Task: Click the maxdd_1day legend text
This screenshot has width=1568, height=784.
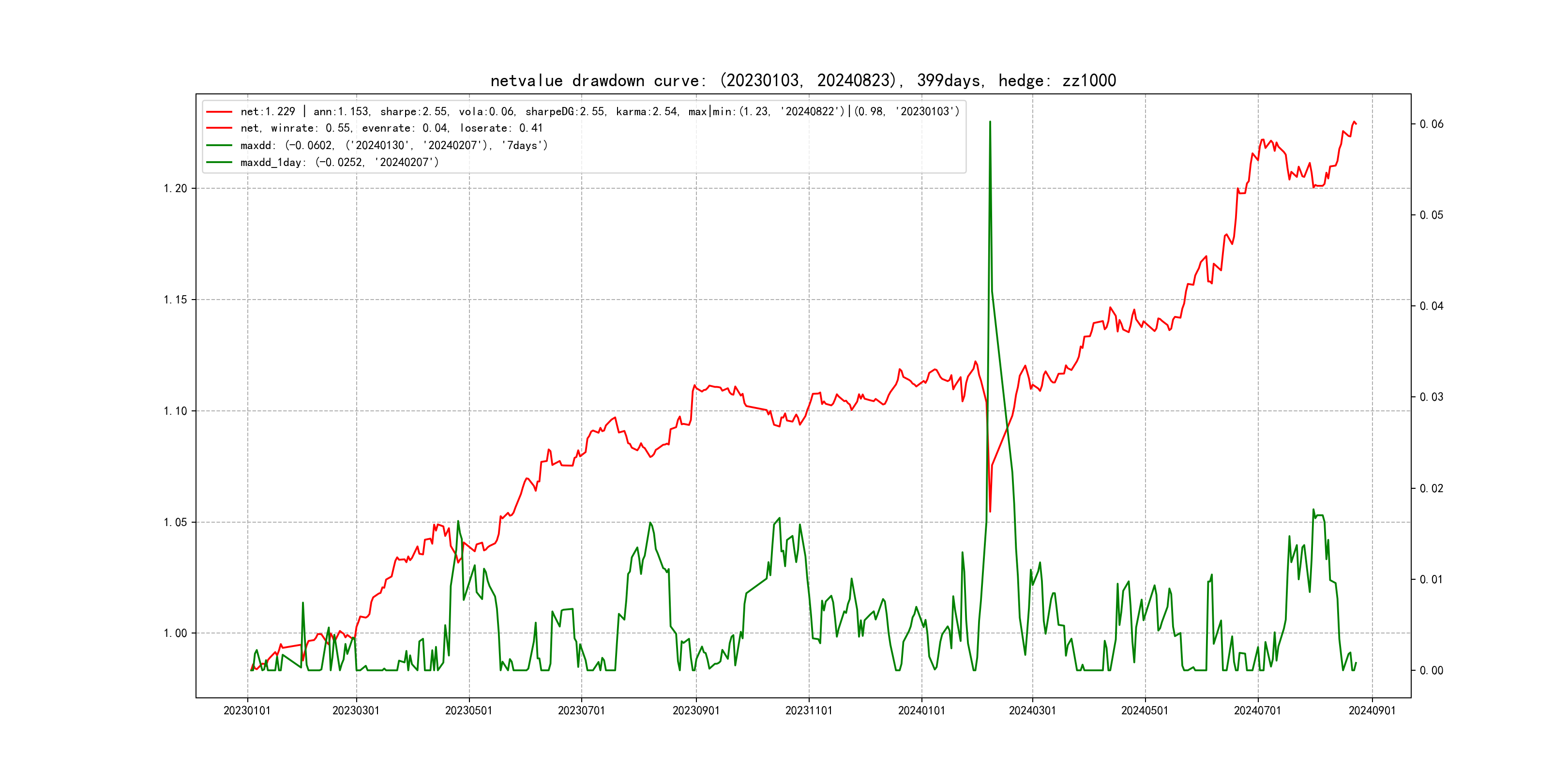Action: point(339,163)
